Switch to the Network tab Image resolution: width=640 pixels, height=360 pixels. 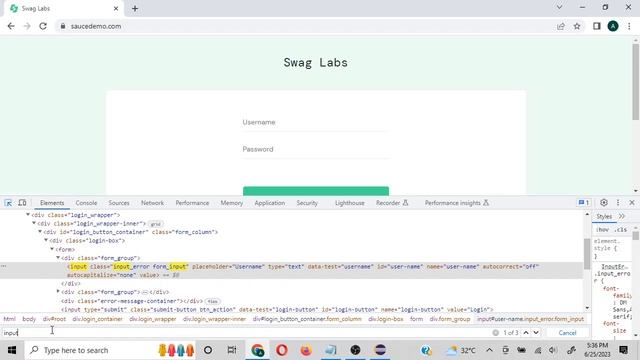pos(152,203)
